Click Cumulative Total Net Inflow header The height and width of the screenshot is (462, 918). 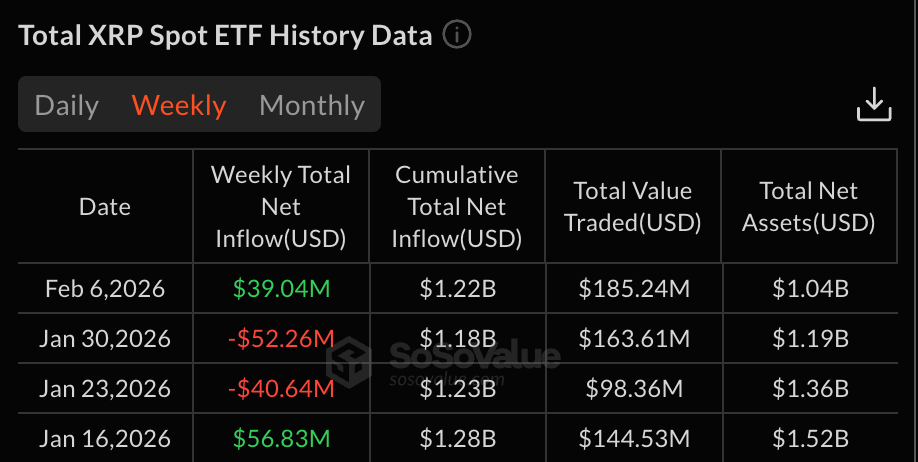[x=457, y=207]
